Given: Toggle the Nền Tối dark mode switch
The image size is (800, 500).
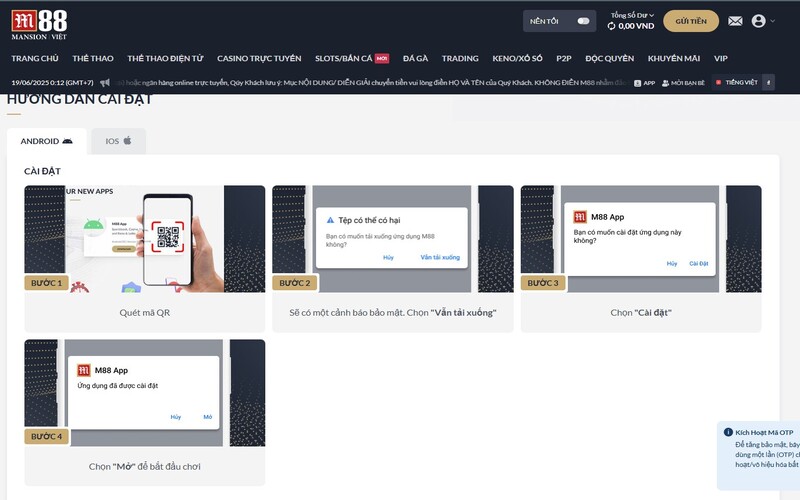Looking at the screenshot, I should (583, 21).
